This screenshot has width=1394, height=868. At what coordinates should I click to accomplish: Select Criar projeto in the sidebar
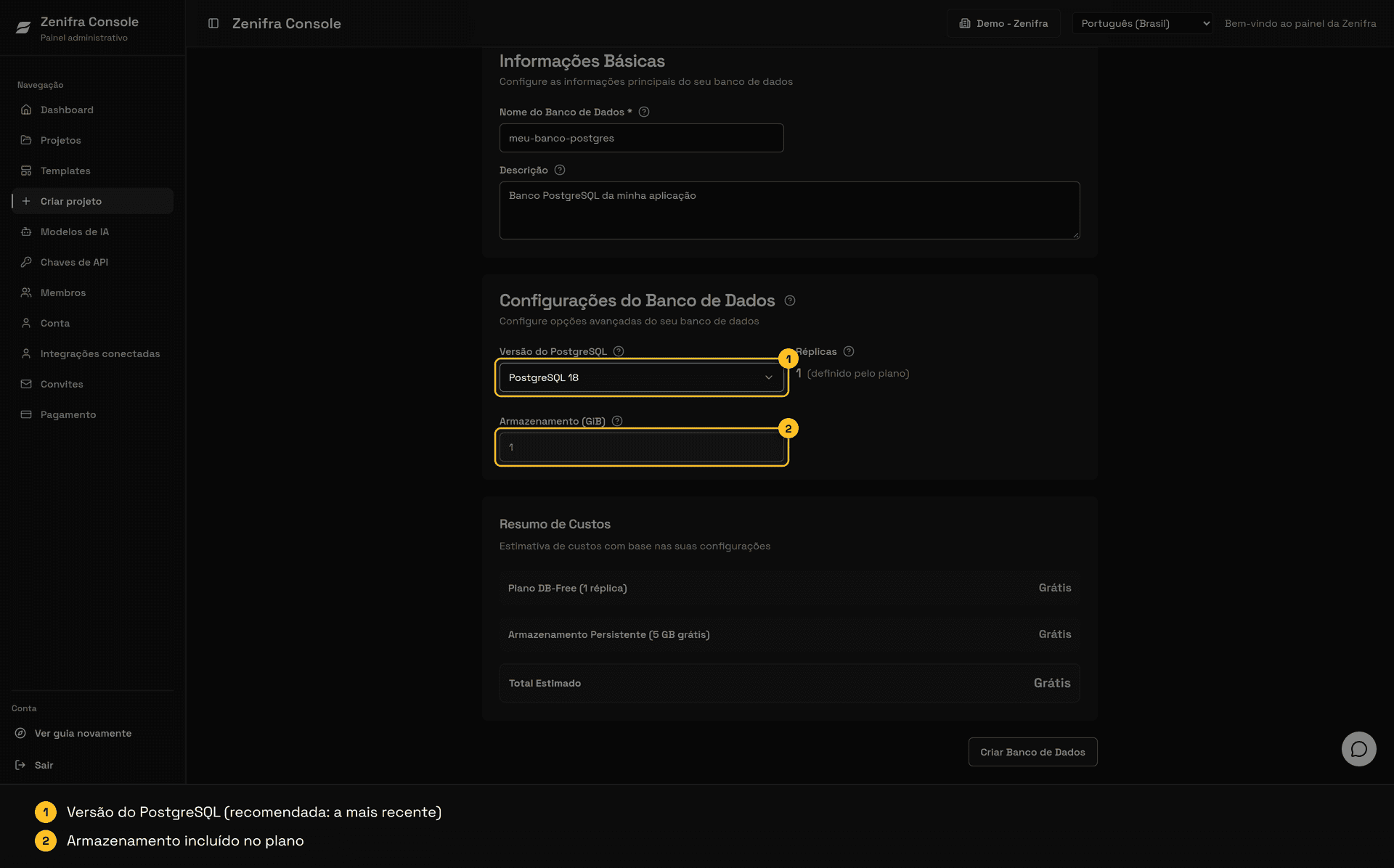pyautogui.click(x=93, y=201)
